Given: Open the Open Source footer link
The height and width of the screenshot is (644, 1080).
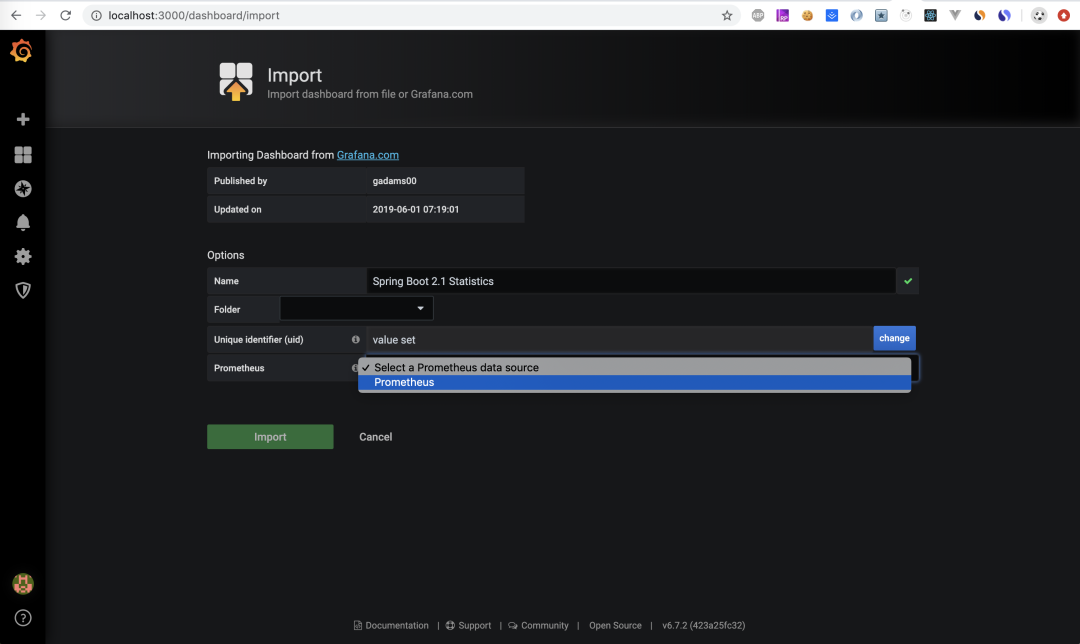Looking at the screenshot, I should [615, 625].
